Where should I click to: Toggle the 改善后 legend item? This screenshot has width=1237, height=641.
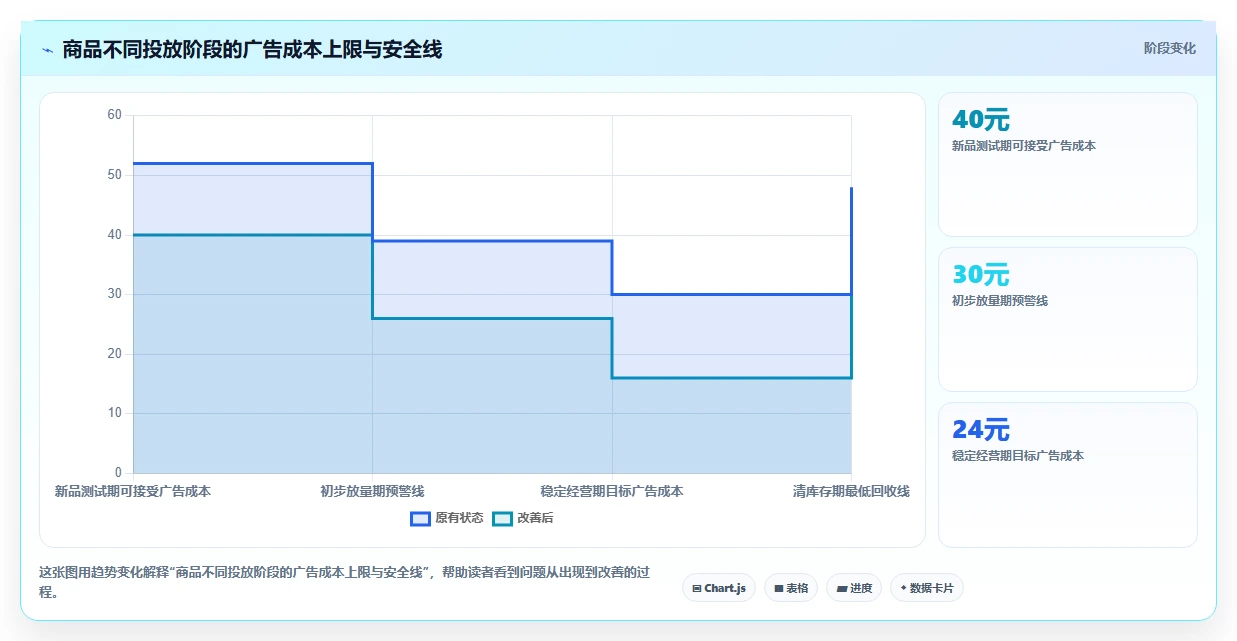pos(524,518)
